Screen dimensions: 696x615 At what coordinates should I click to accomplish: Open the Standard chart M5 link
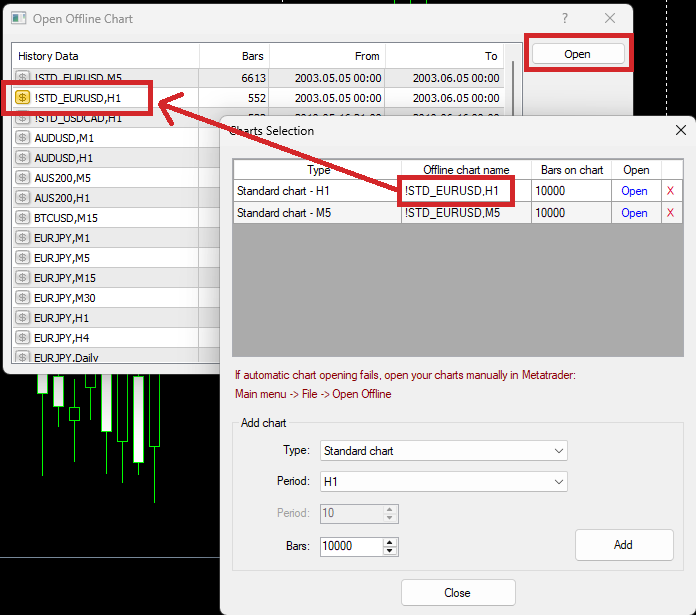tap(634, 213)
